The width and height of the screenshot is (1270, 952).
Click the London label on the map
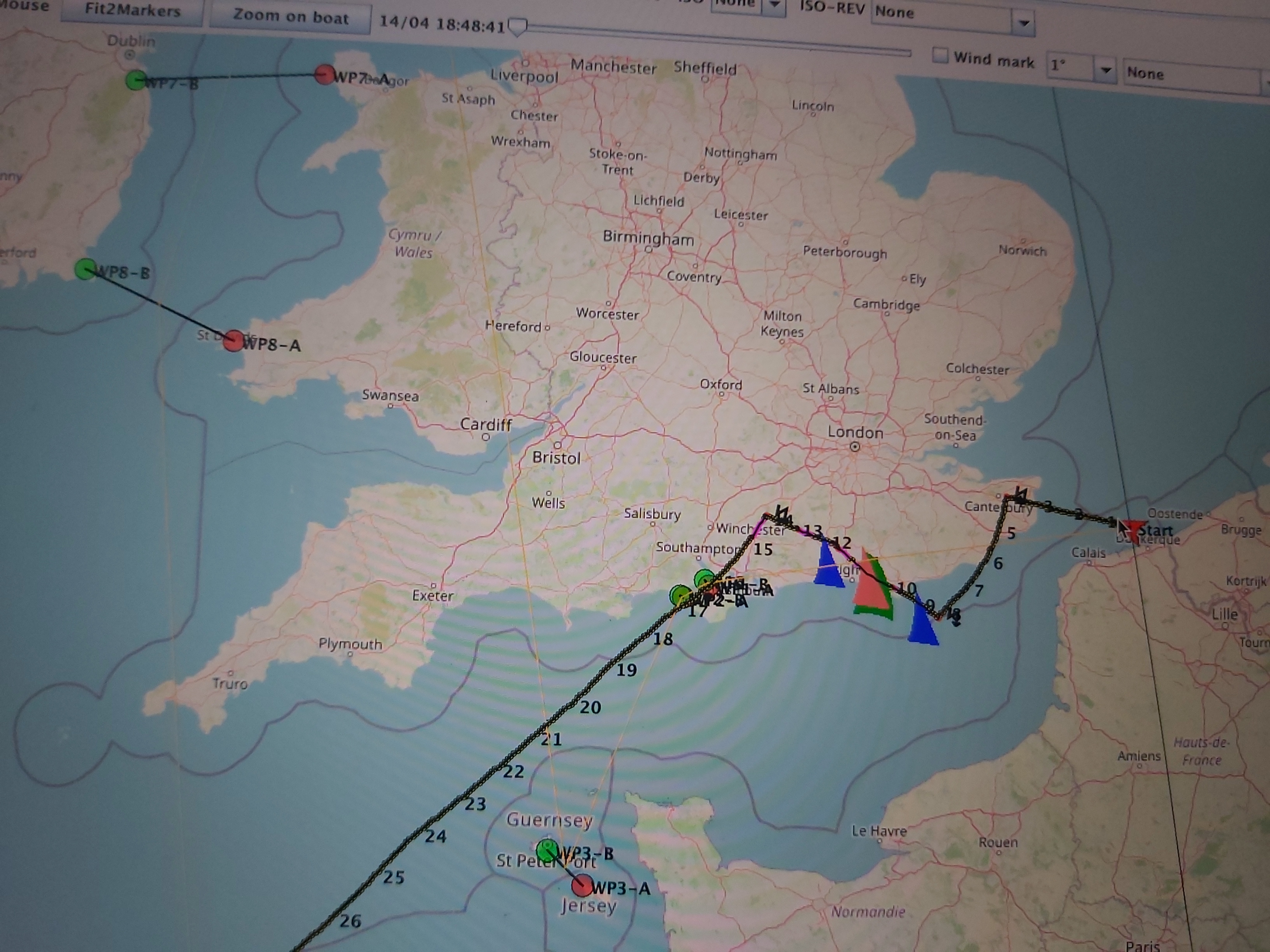pos(855,433)
